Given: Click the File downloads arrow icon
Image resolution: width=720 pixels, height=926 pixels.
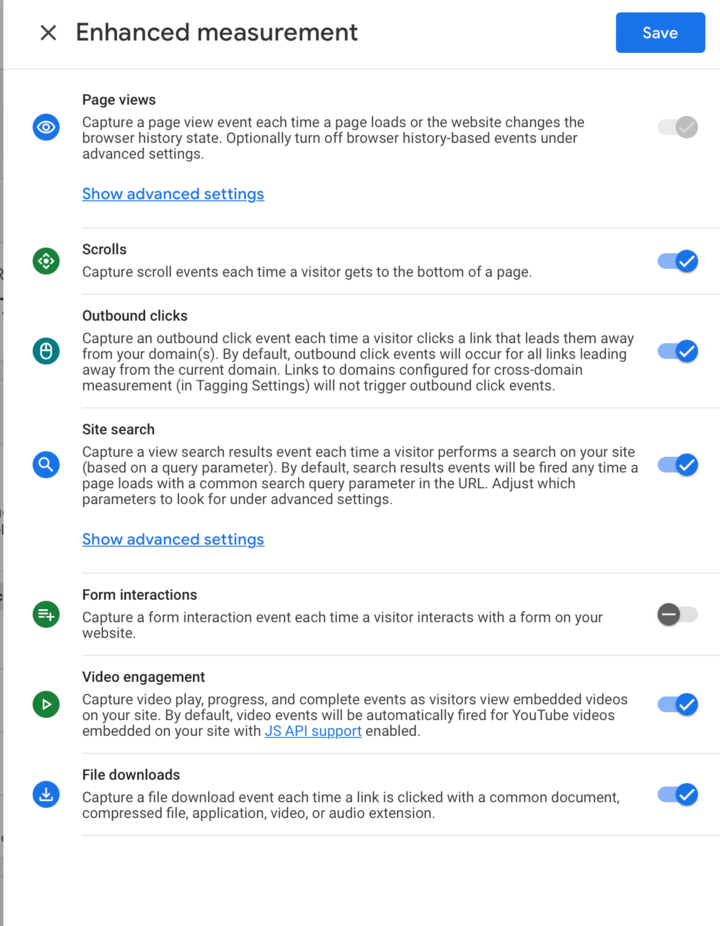Looking at the screenshot, I should click(46, 795).
